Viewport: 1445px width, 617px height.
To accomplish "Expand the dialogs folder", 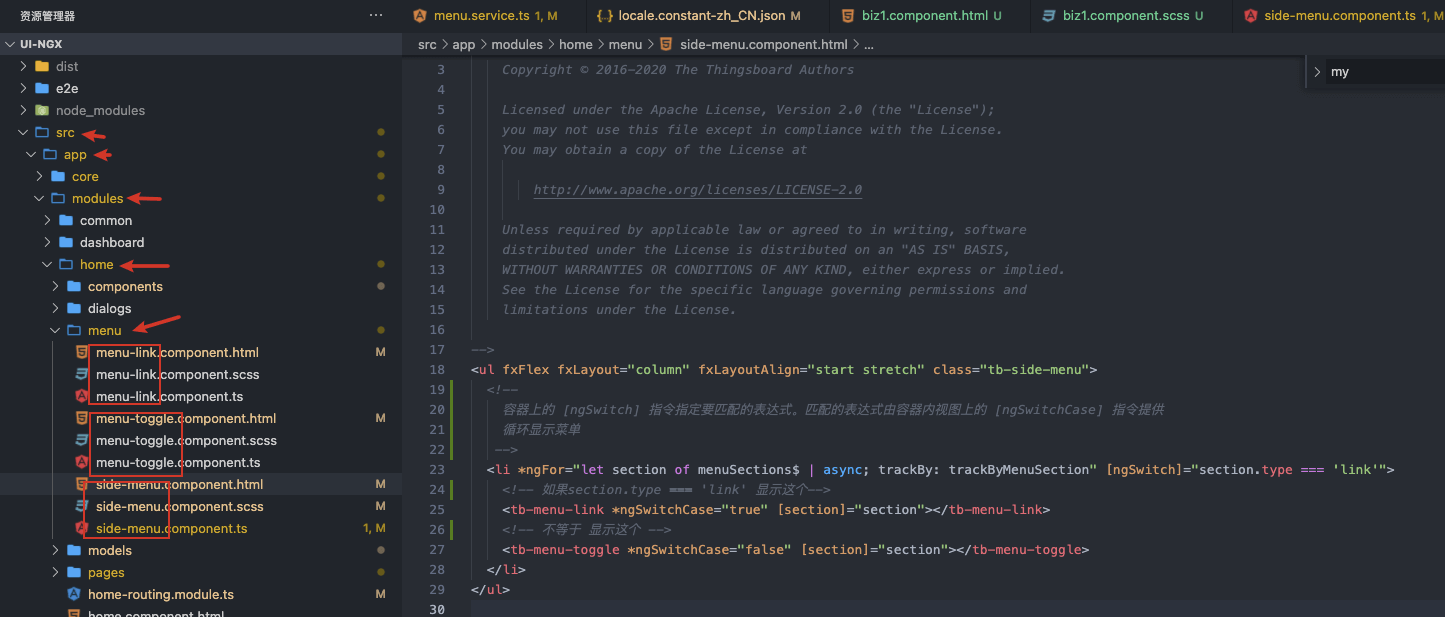I will tap(56, 308).
